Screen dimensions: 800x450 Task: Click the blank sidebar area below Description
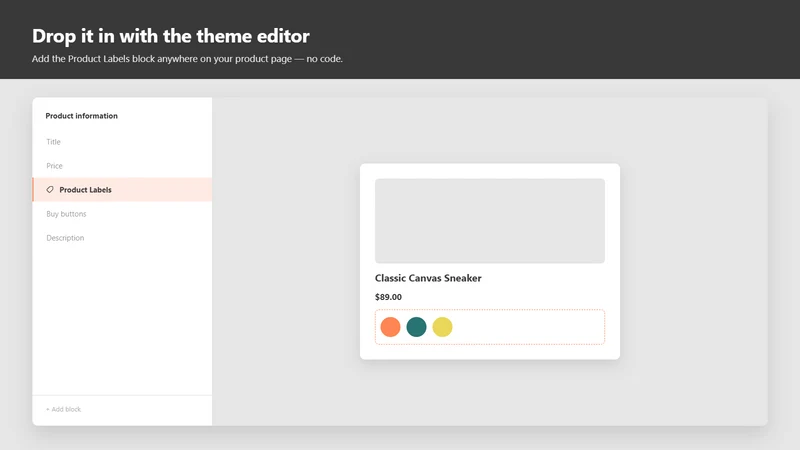122,321
